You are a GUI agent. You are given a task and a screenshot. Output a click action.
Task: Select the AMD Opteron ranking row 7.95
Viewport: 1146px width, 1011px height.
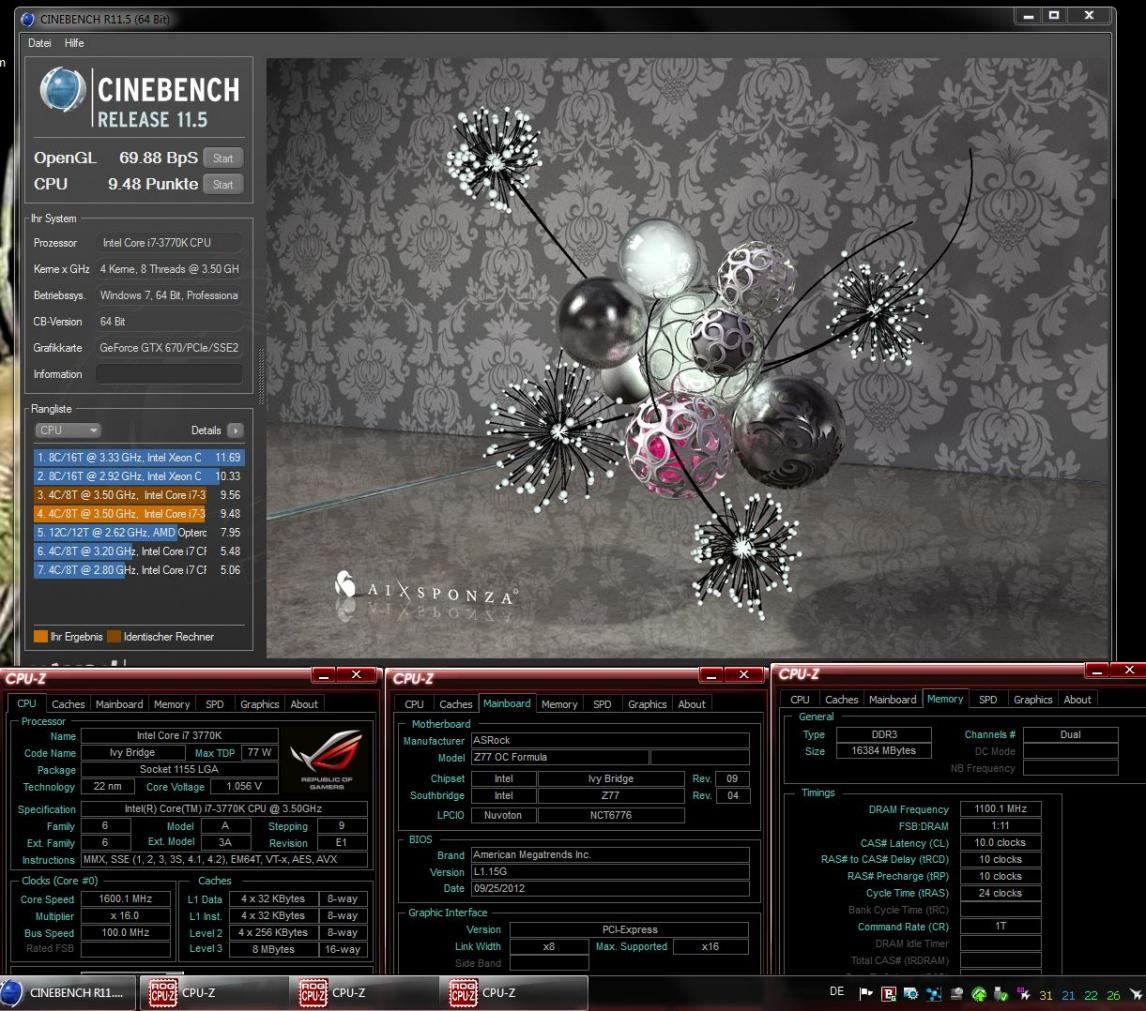[x=139, y=533]
